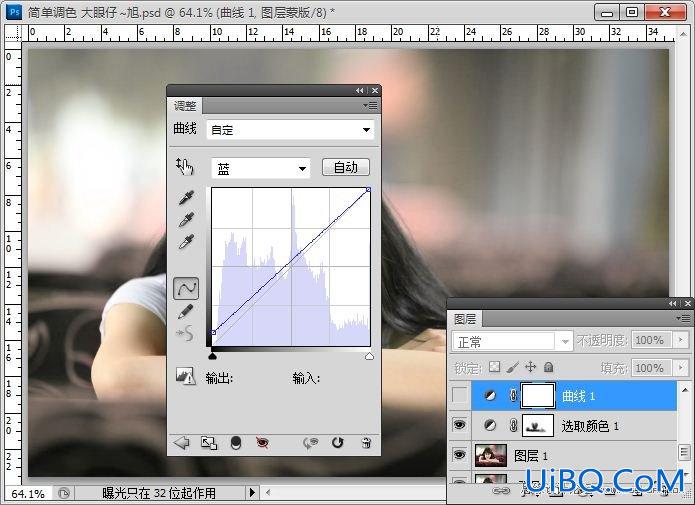Click the clip to layer circle icon
Screen dimensions: 695x505
(236, 442)
